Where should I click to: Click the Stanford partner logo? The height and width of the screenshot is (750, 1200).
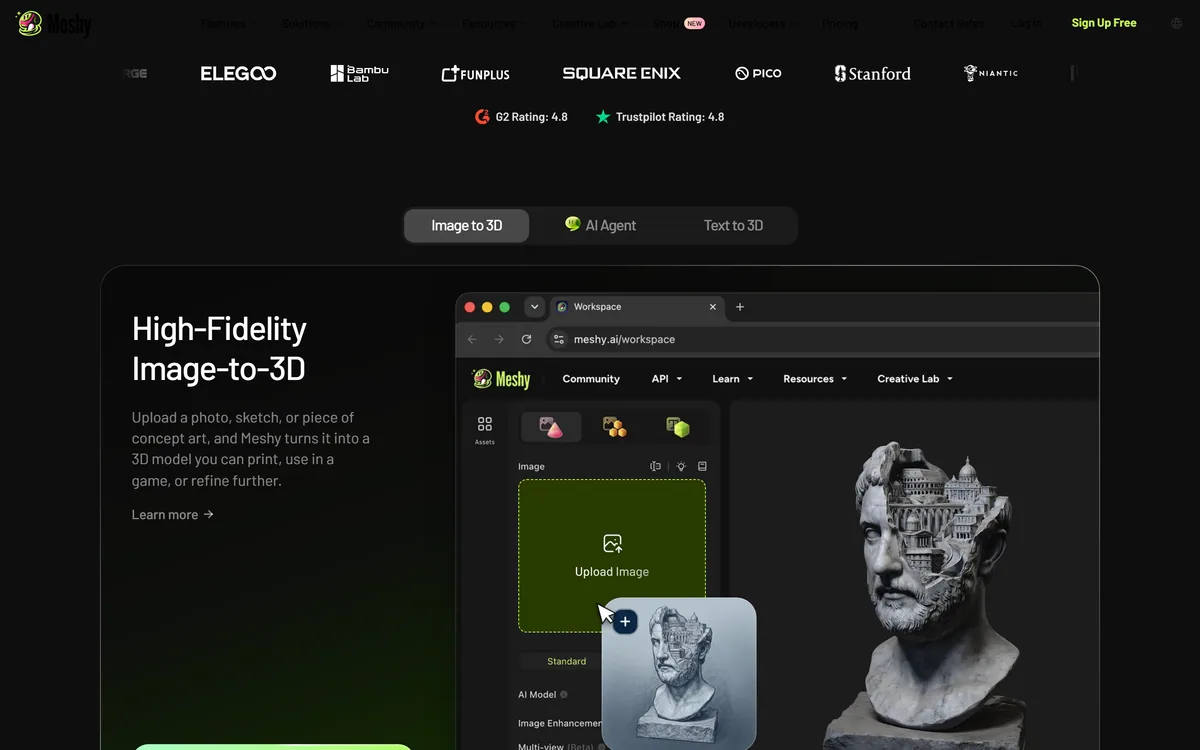(x=873, y=73)
